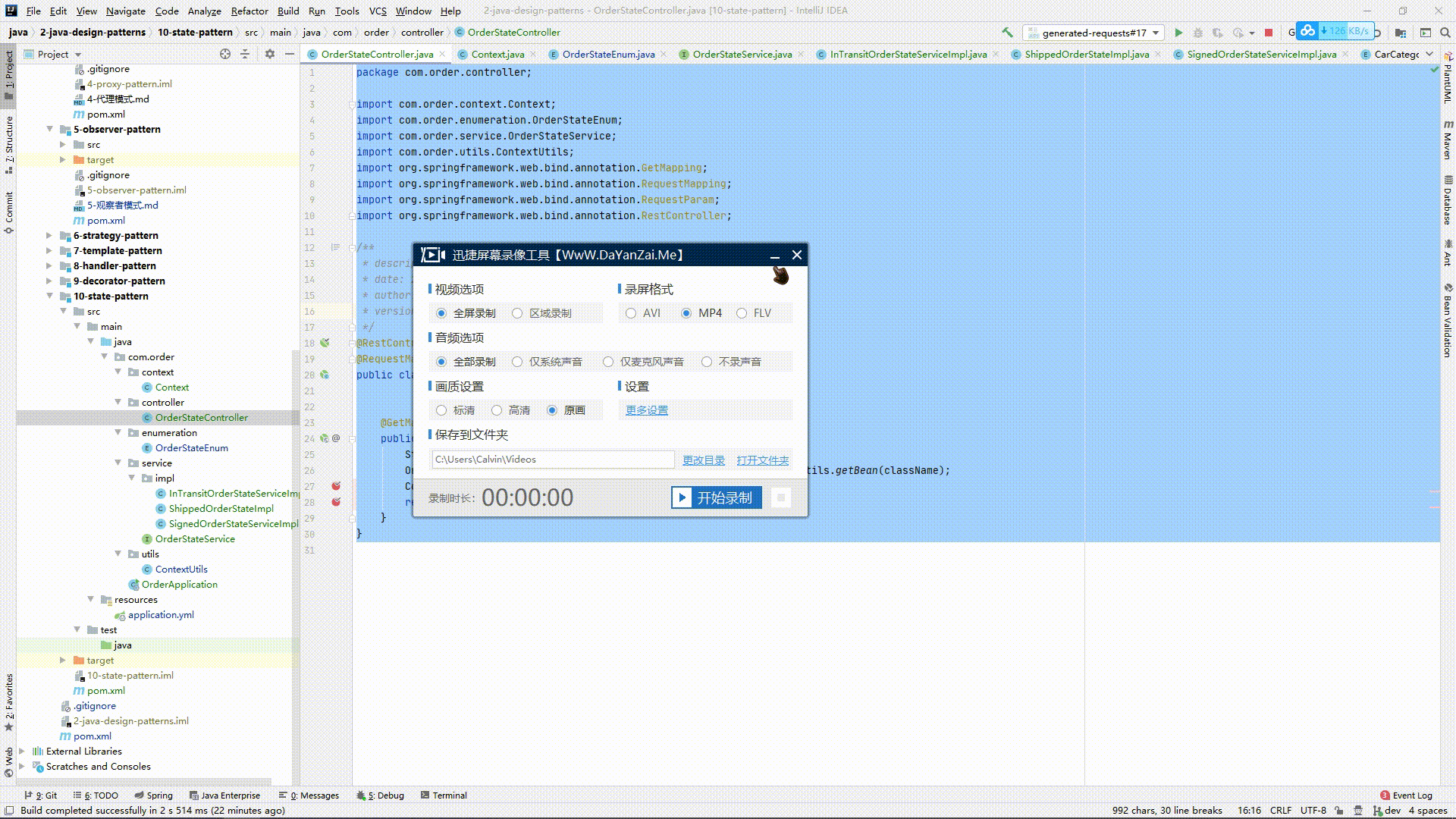Image resolution: width=1456 pixels, height=819 pixels.
Task: Open Event Log from status bar
Action: (1406, 795)
